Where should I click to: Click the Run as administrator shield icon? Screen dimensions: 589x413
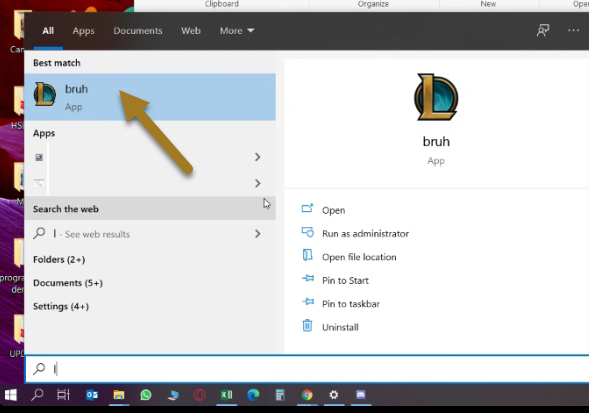[x=308, y=232]
